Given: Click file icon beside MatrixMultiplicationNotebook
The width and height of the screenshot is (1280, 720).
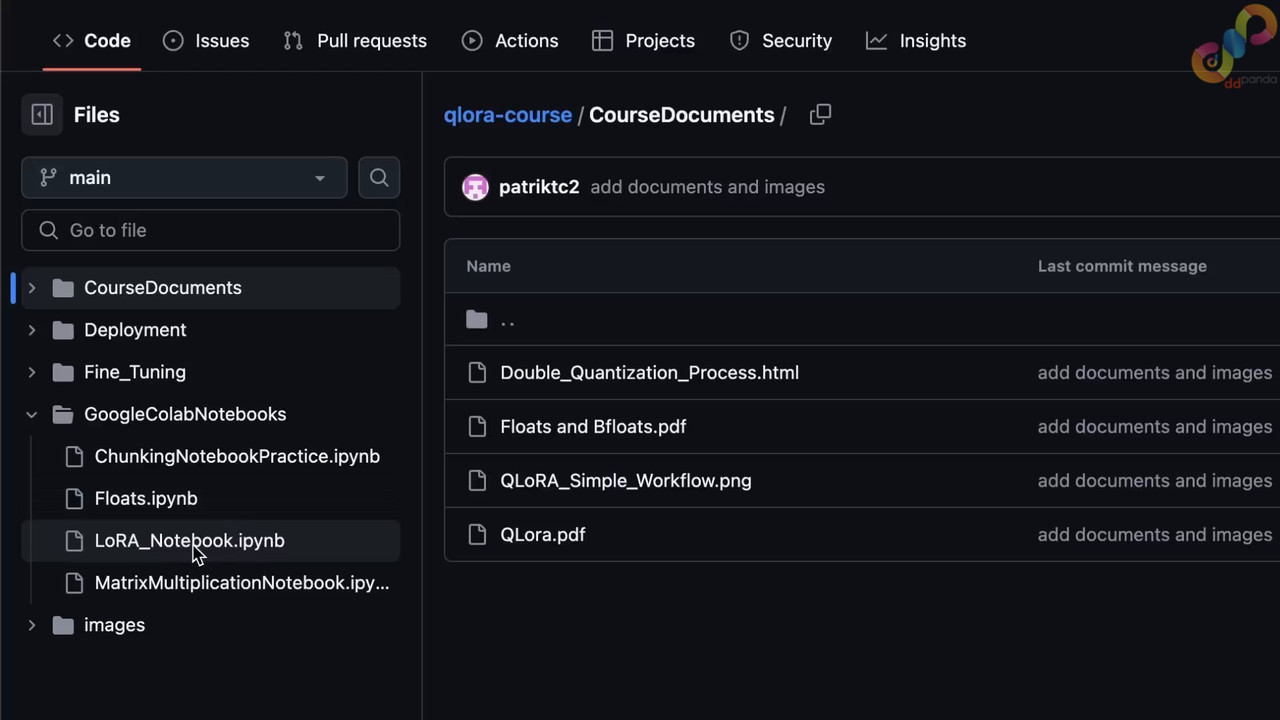Looking at the screenshot, I should coord(74,582).
